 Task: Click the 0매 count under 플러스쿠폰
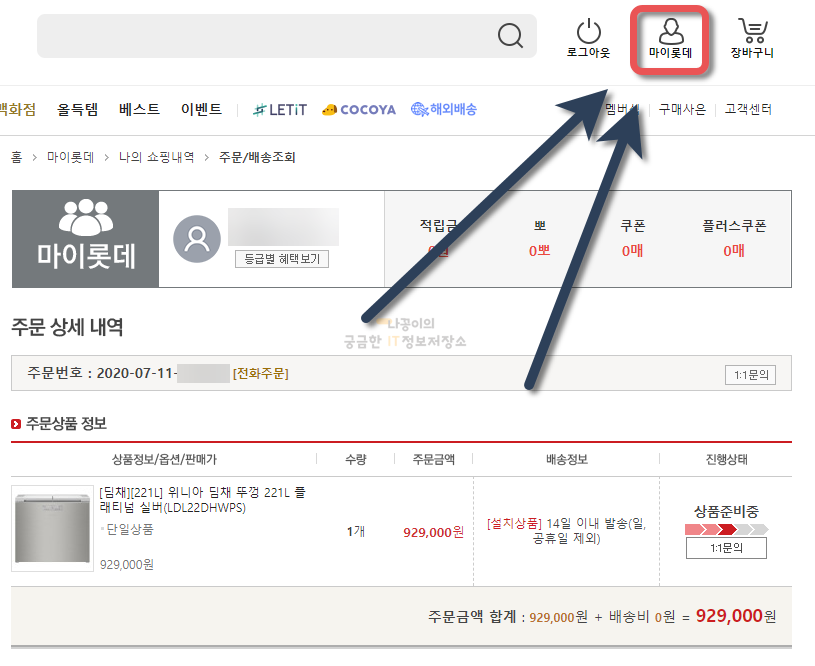(x=733, y=251)
